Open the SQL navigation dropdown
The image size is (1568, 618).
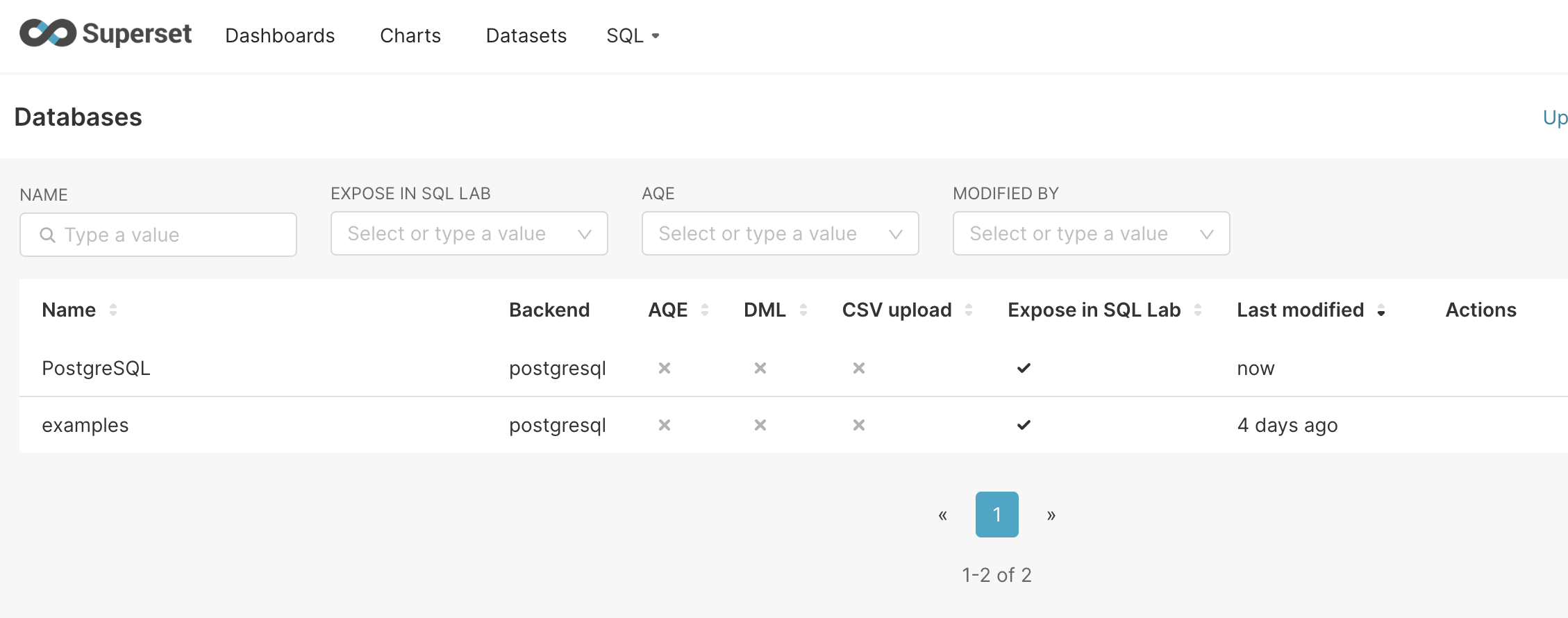tap(632, 35)
